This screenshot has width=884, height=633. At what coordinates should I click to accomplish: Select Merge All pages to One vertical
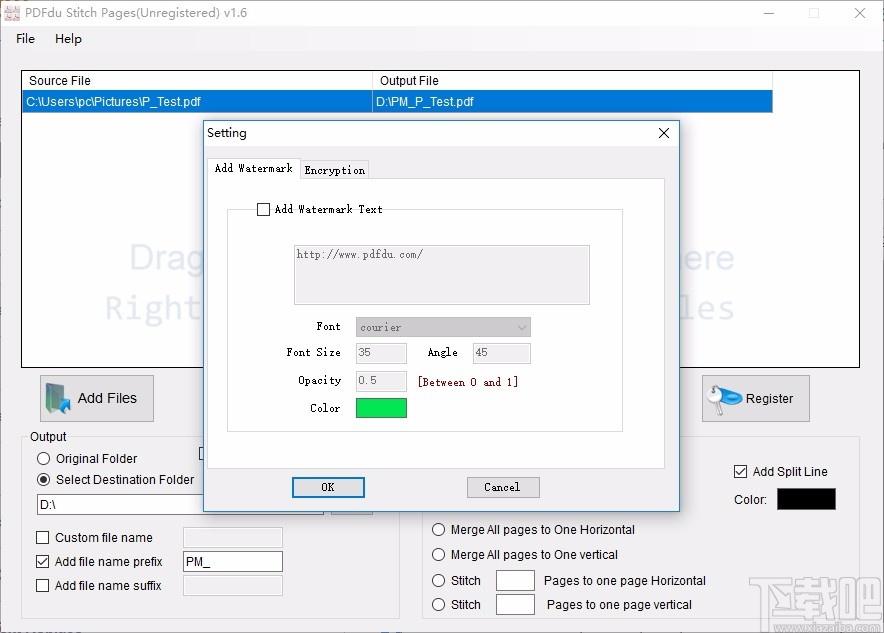439,555
